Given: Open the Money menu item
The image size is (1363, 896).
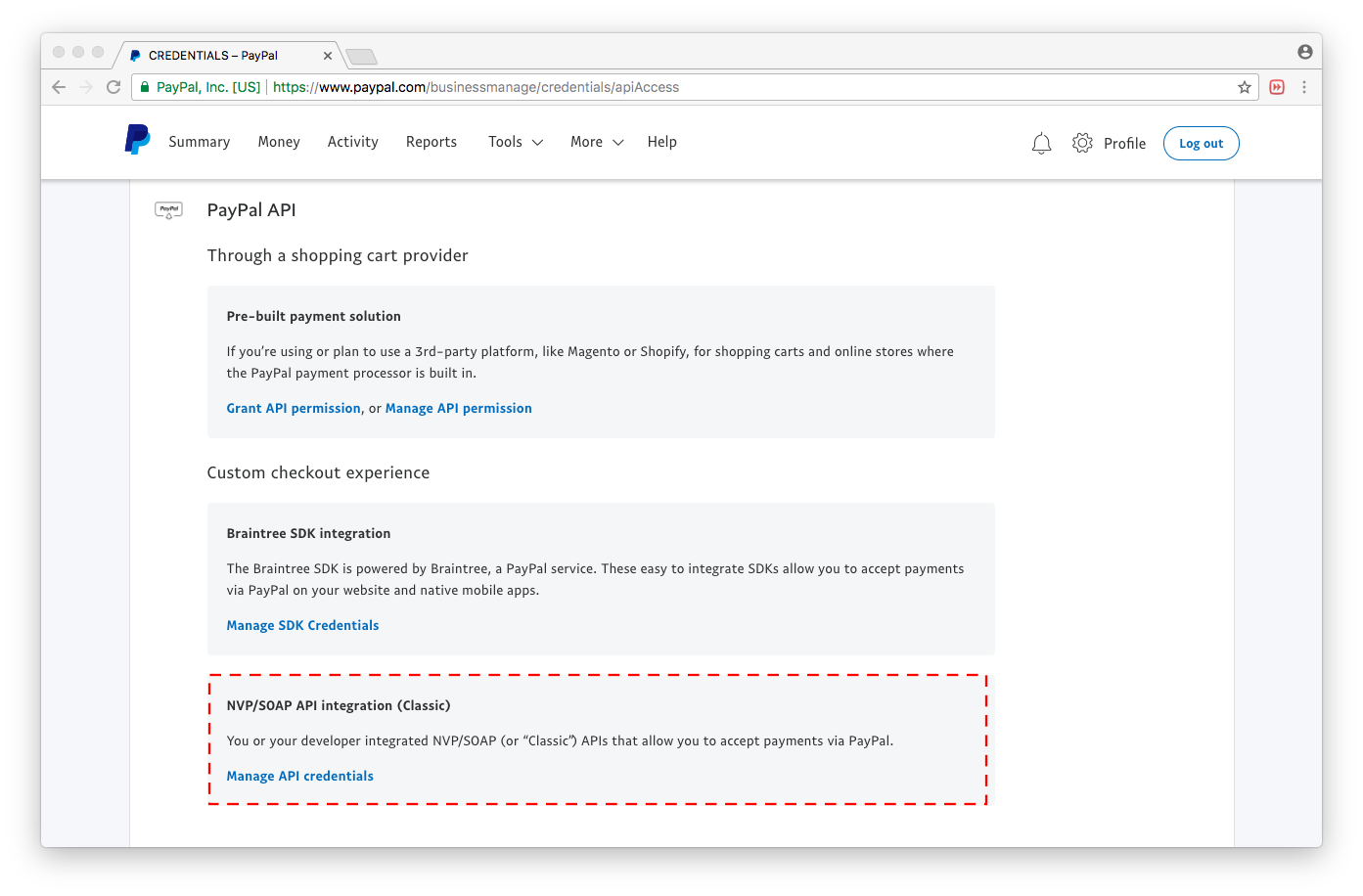Looking at the screenshot, I should (279, 142).
